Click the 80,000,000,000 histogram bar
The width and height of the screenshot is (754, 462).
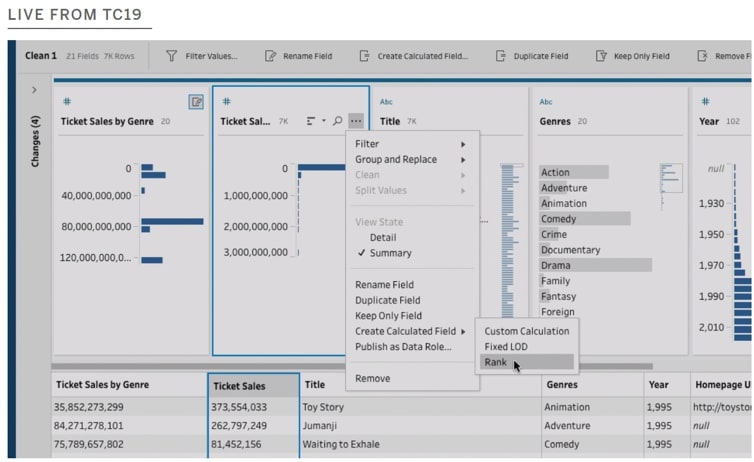click(x=172, y=222)
